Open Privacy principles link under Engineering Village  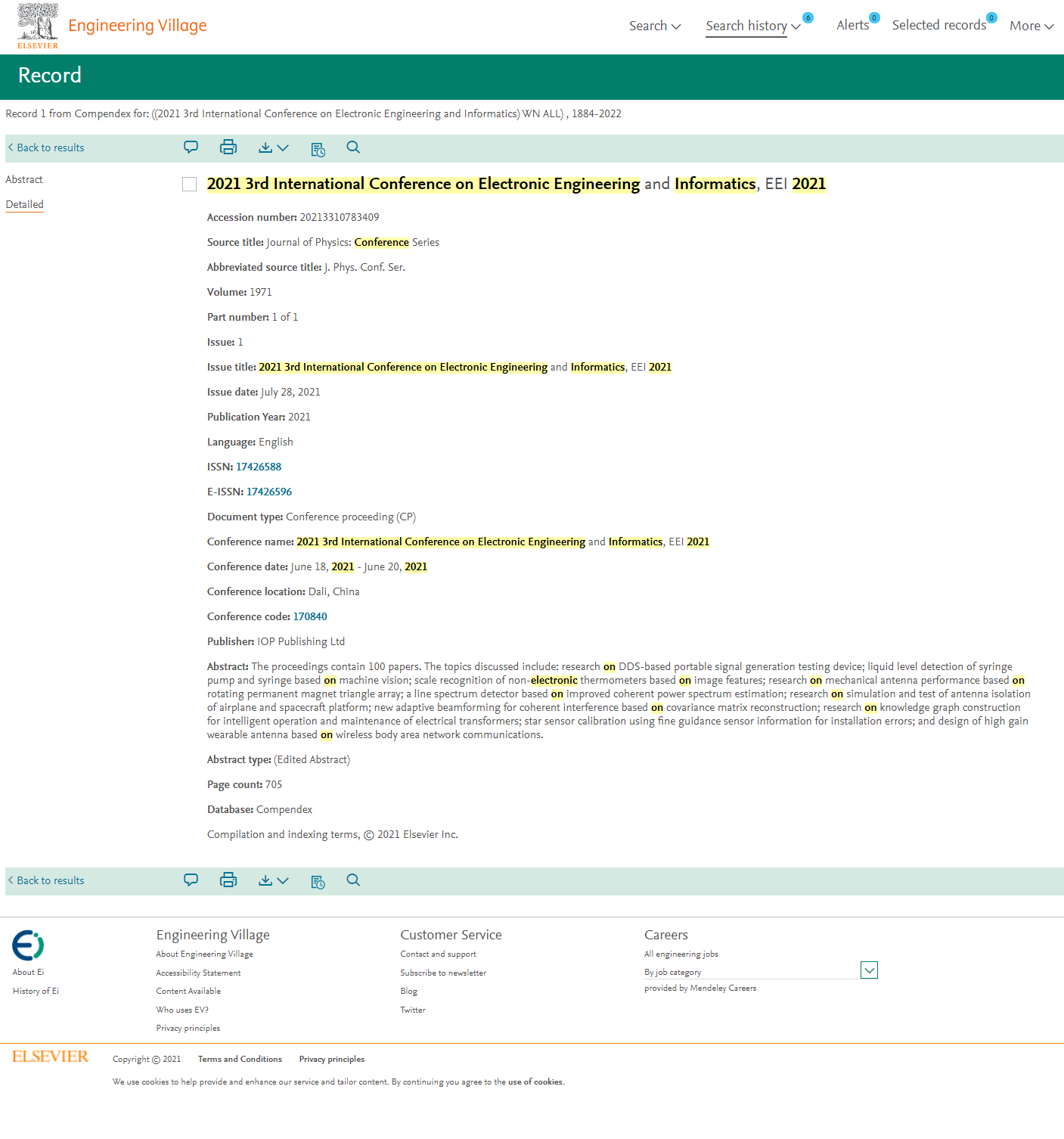point(188,1028)
